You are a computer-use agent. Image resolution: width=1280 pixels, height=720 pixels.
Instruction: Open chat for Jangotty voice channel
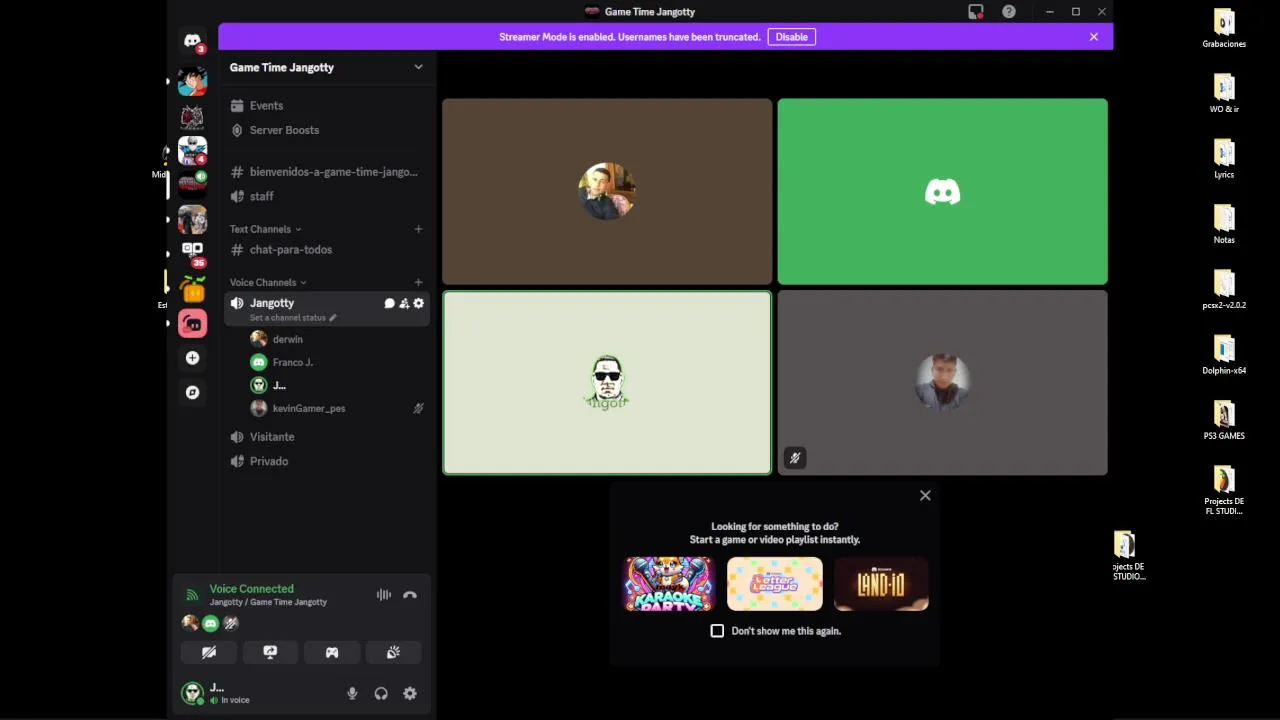click(389, 303)
